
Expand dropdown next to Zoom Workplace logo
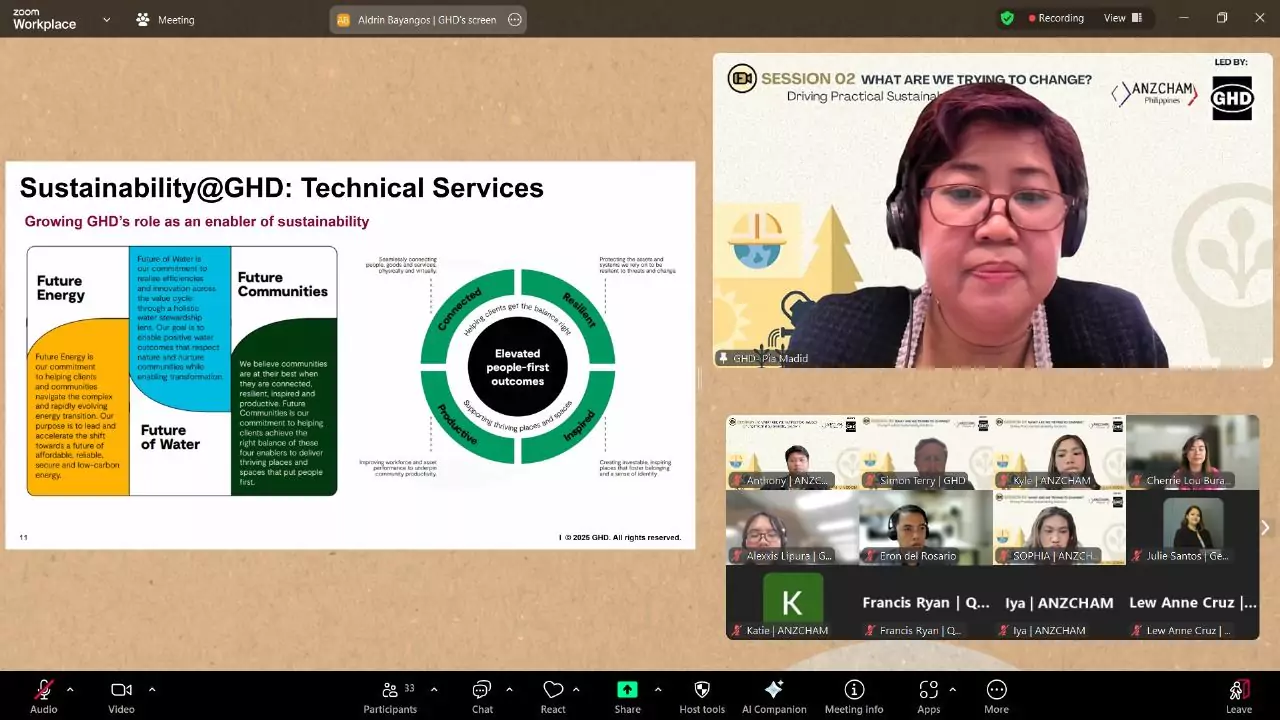tap(107, 19)
